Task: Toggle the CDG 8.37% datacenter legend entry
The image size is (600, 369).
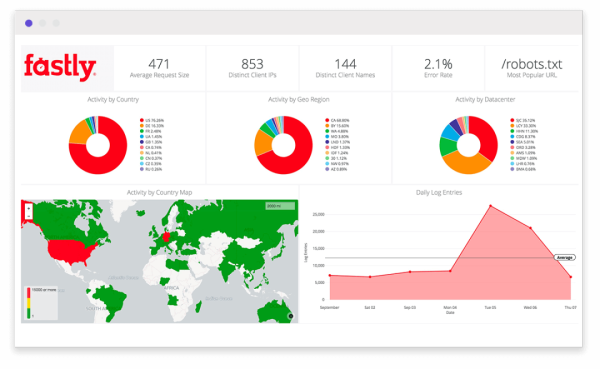Action: click(523, 136)
